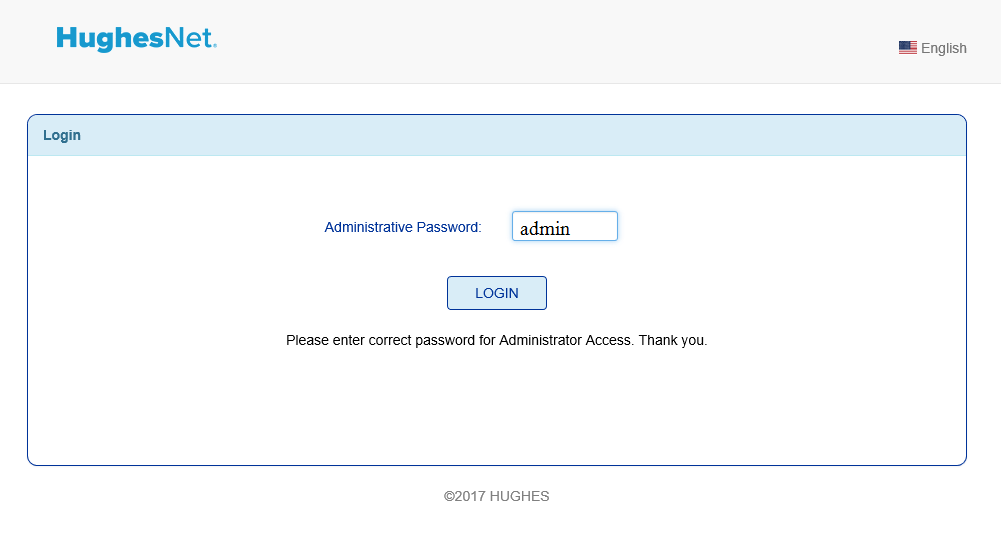
Task: Select the Login panel title
Action: point(62,135)
